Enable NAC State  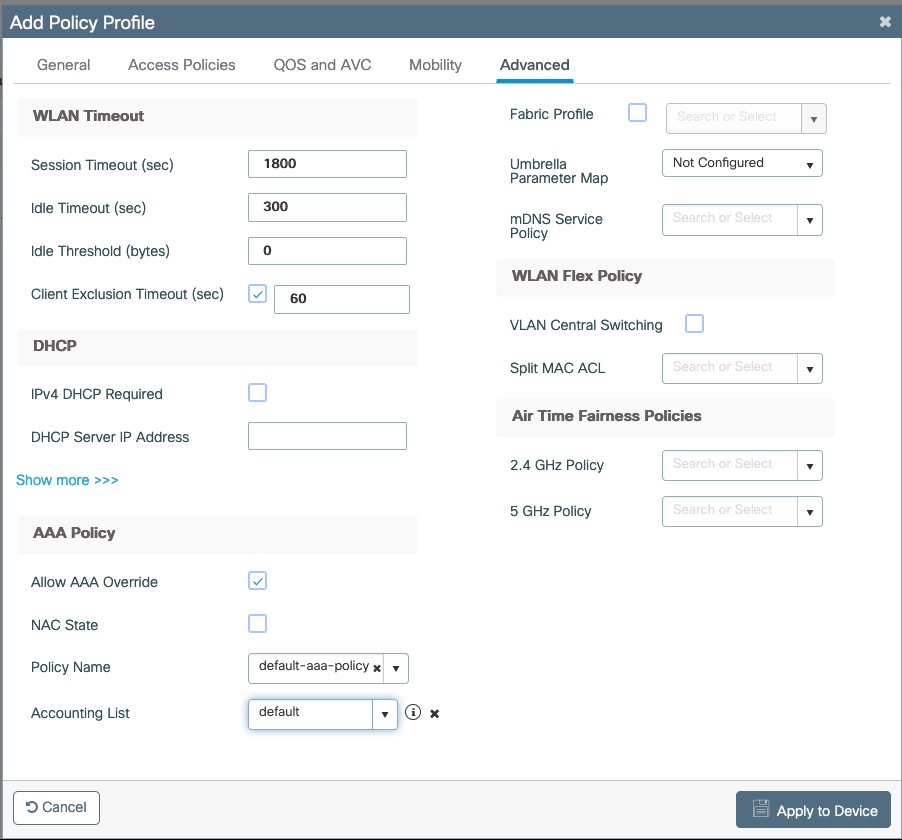[x=257, y=623]
